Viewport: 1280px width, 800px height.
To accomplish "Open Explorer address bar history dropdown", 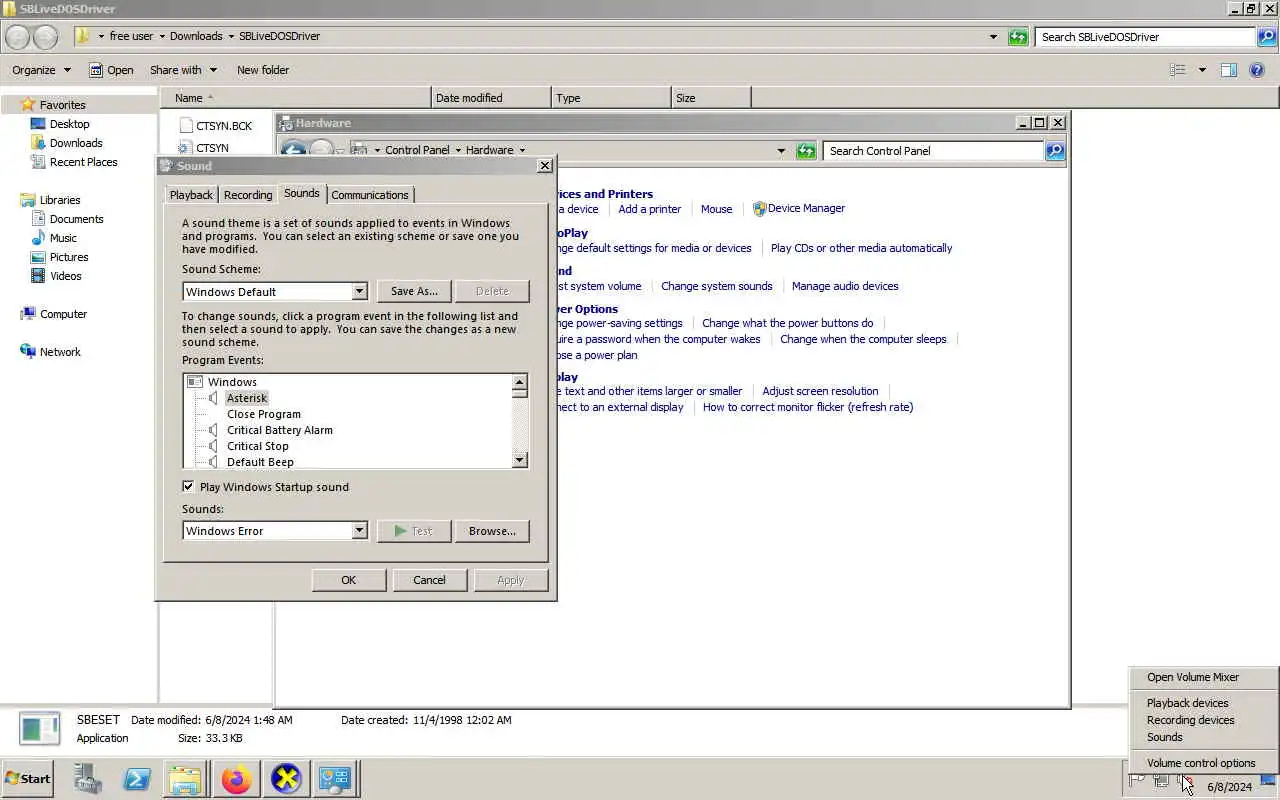I will pos(993,37).
